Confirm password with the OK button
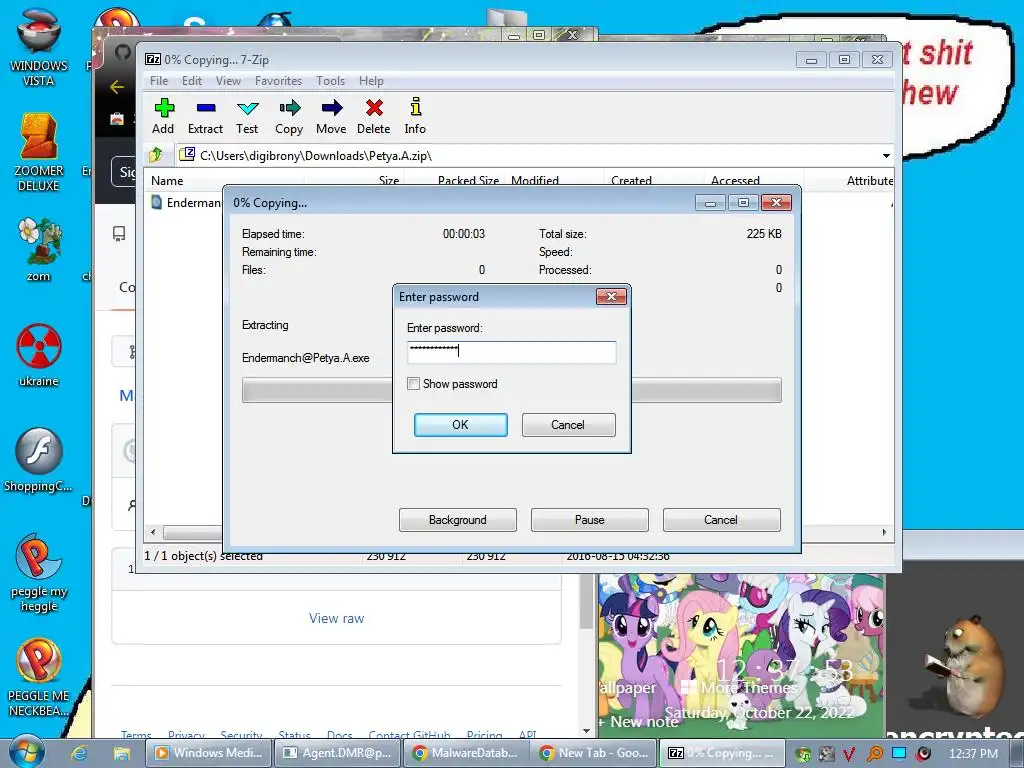1024x768 pixels. click(x=460, y=424)
